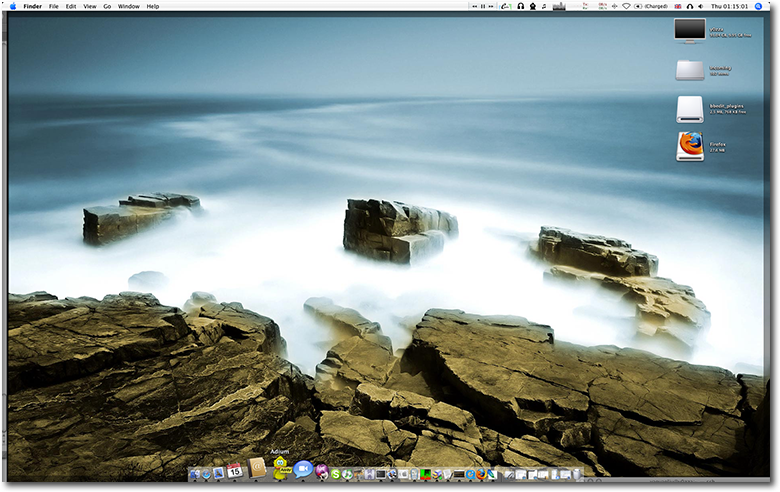Open the Finder menu in menu bar

click(x=32, y=6)
